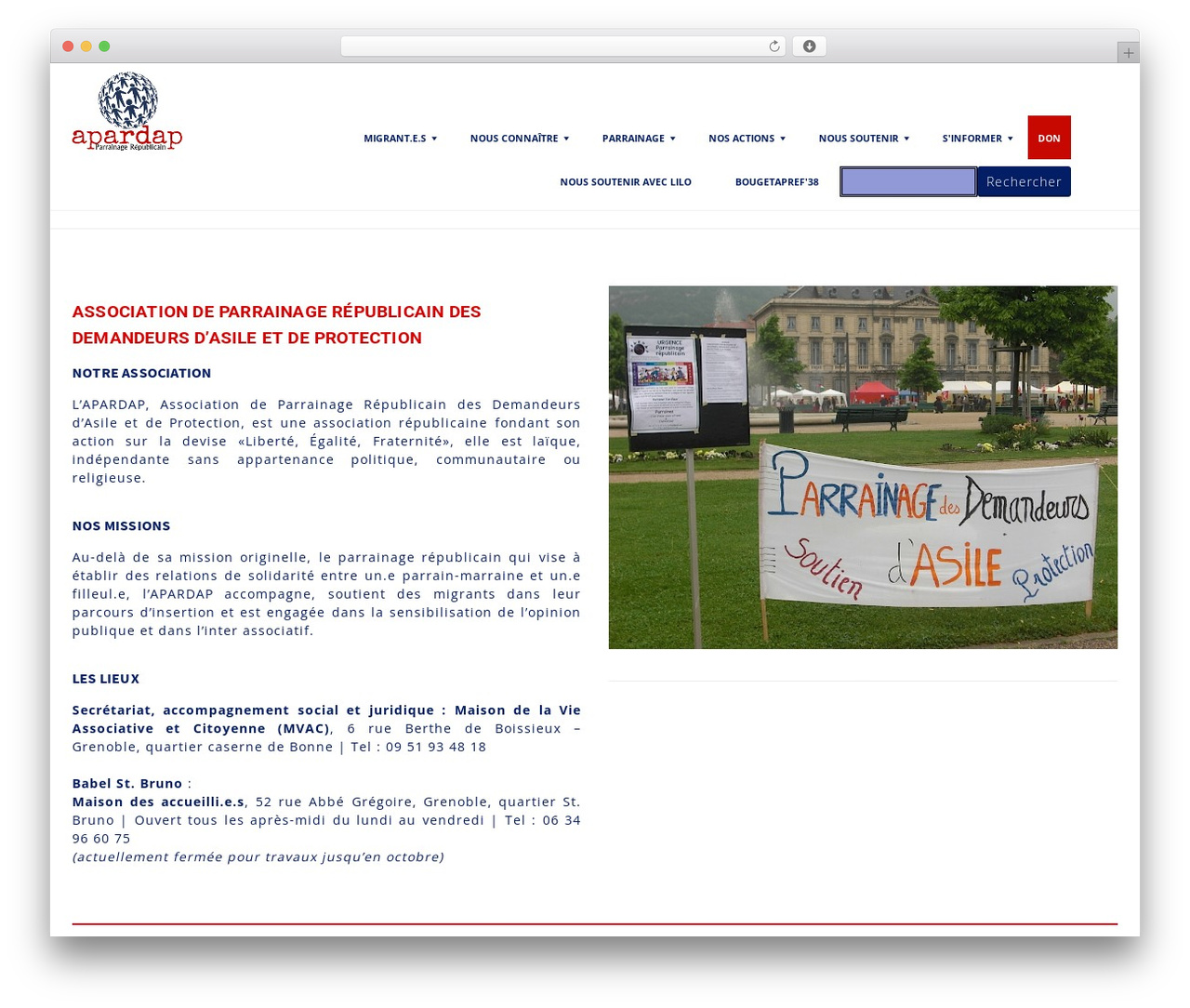Open the NOUS CONNAÎTRE menu item

tap(514, 139)
